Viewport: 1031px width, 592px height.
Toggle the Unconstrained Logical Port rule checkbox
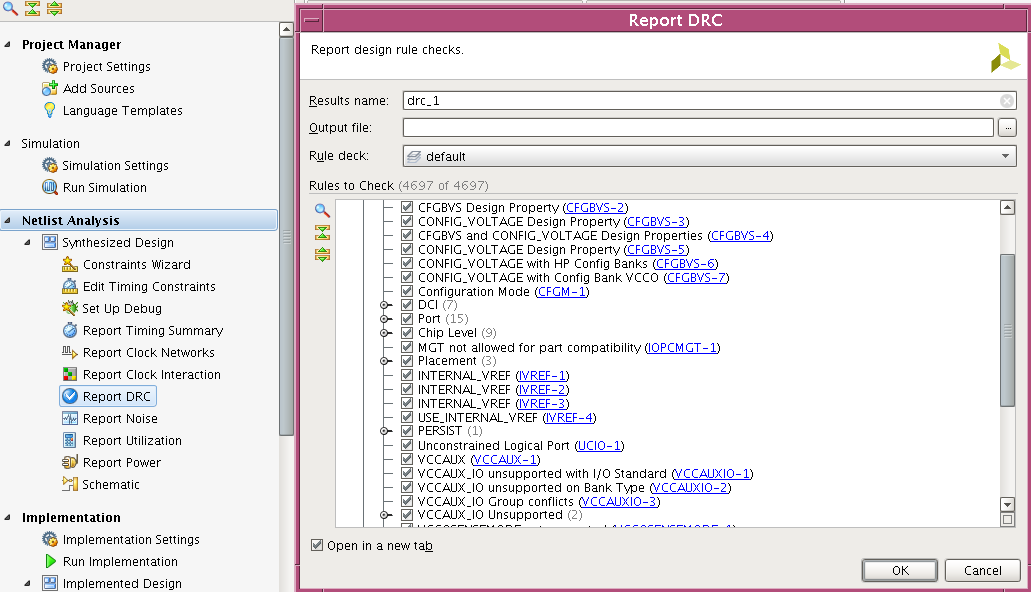[x=407, y=445]
